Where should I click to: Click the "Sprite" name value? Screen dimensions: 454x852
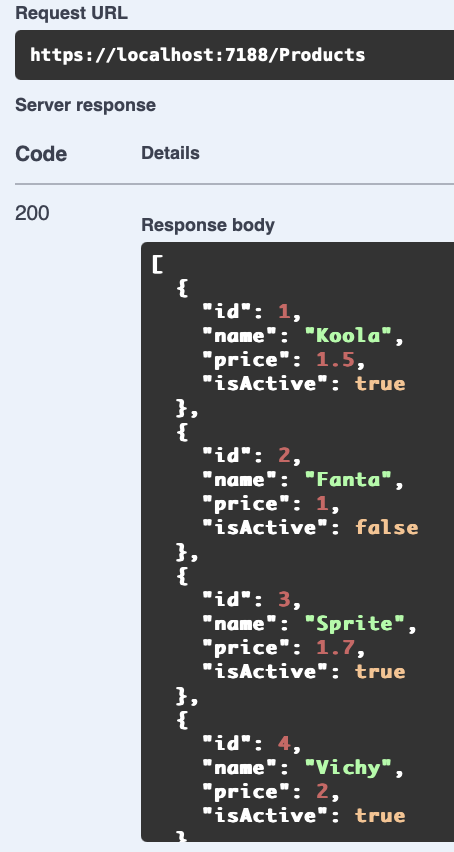[x=354, y=623]
